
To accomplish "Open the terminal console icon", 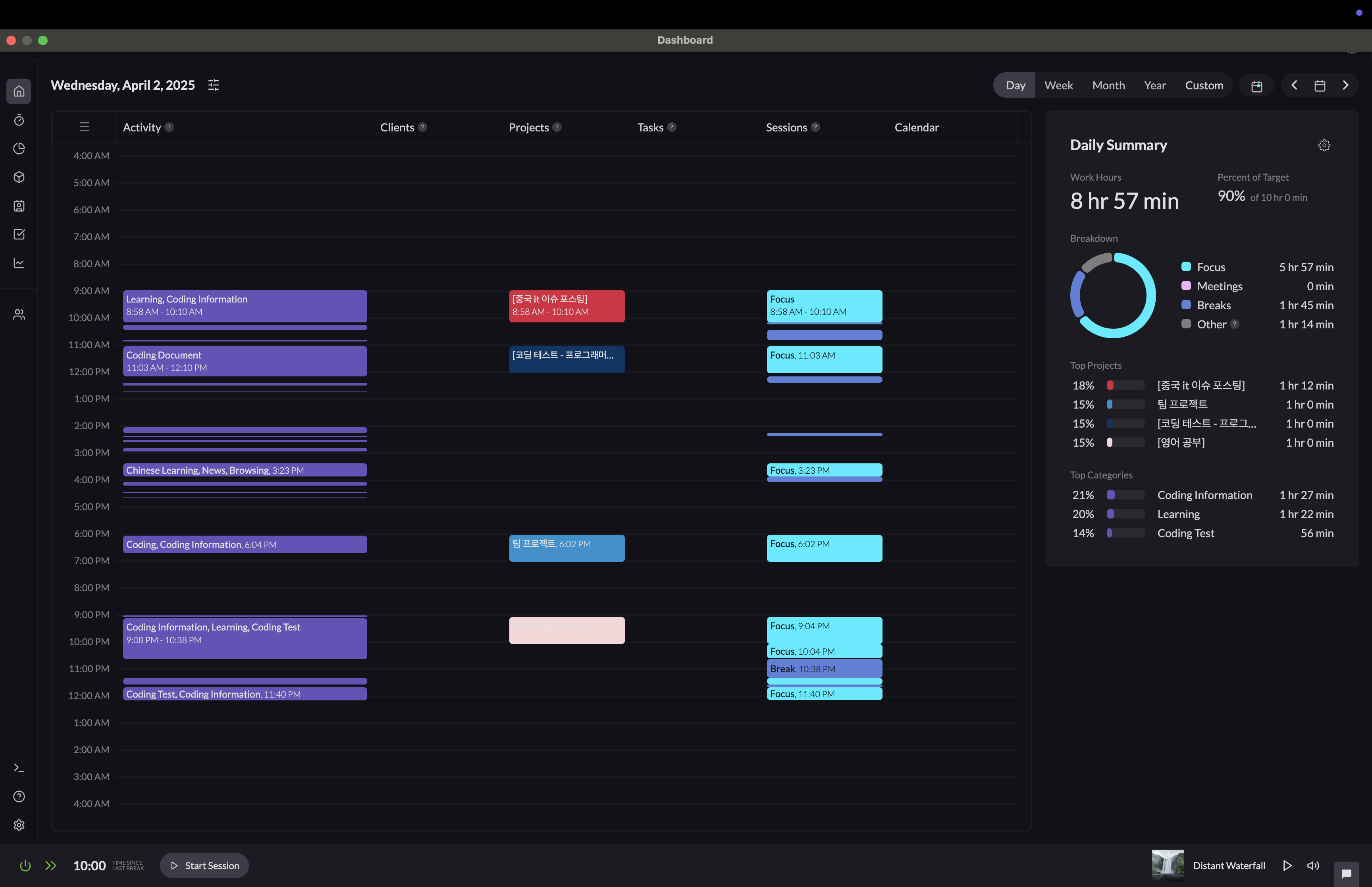I will point(19,768).
